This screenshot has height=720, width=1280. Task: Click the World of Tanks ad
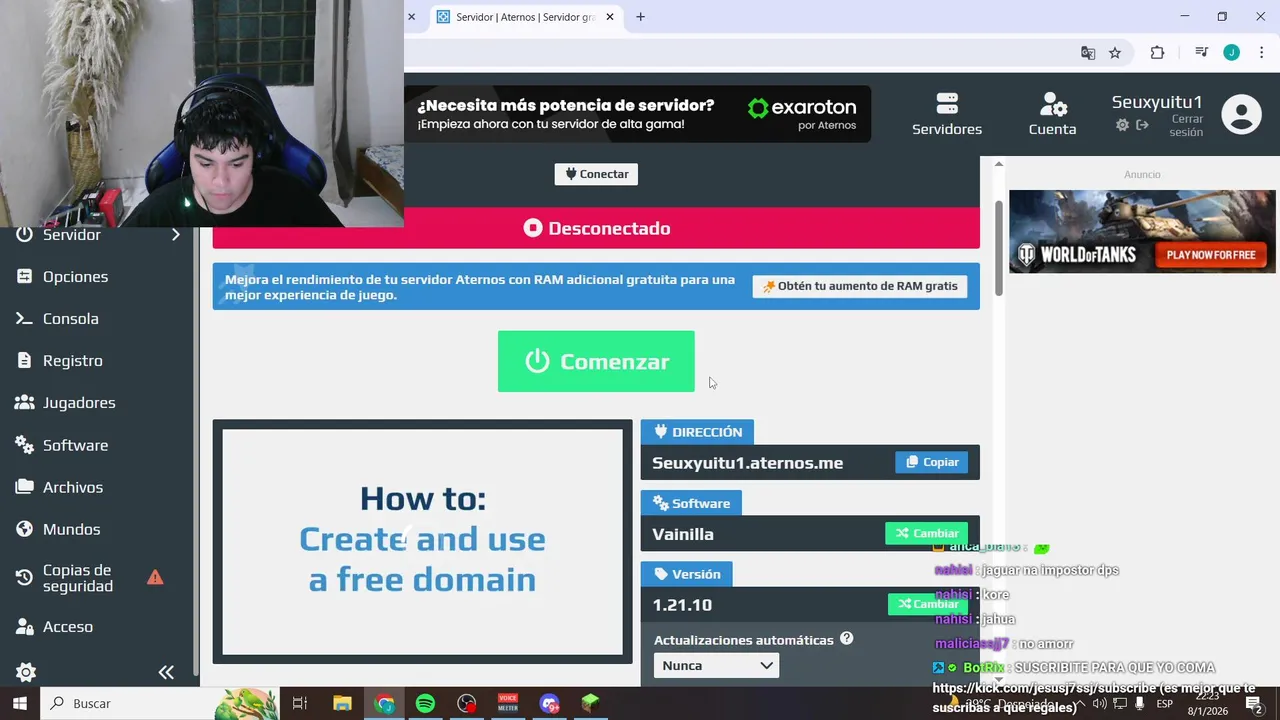1142,231
